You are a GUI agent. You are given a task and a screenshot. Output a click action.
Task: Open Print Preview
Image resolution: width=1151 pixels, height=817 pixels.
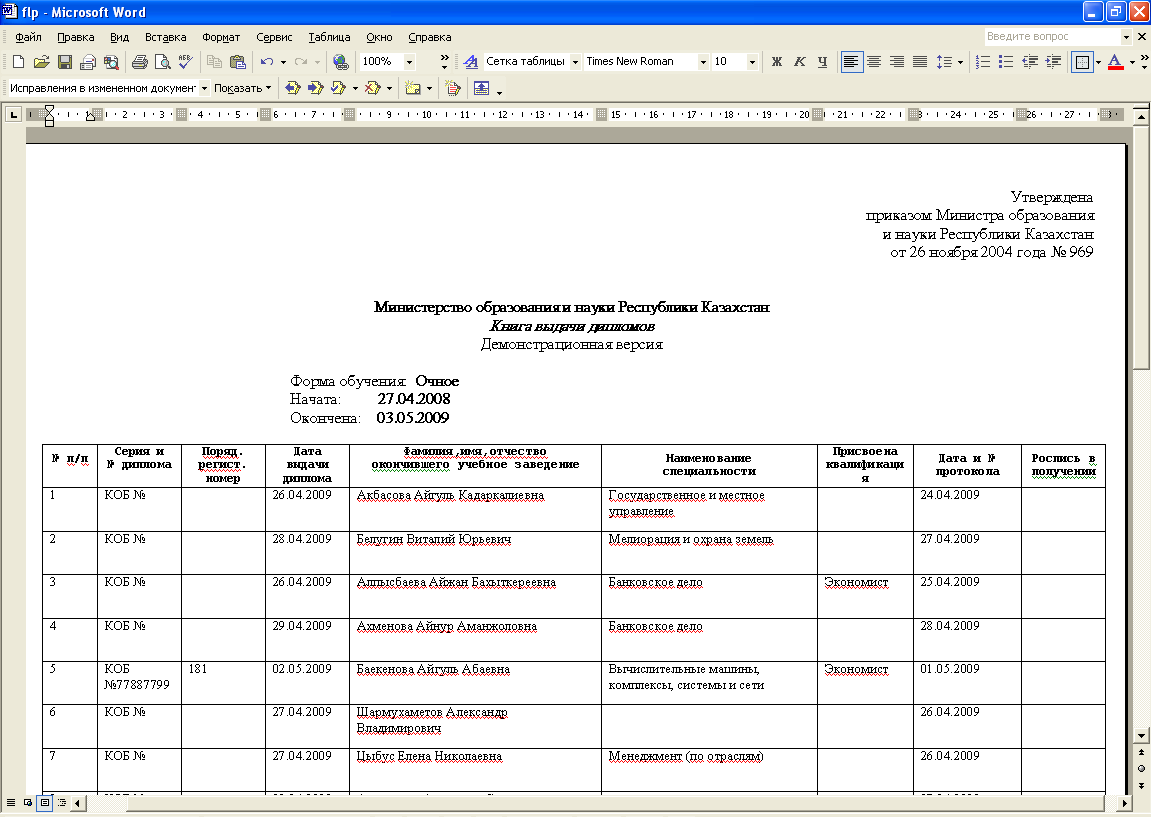162,62
